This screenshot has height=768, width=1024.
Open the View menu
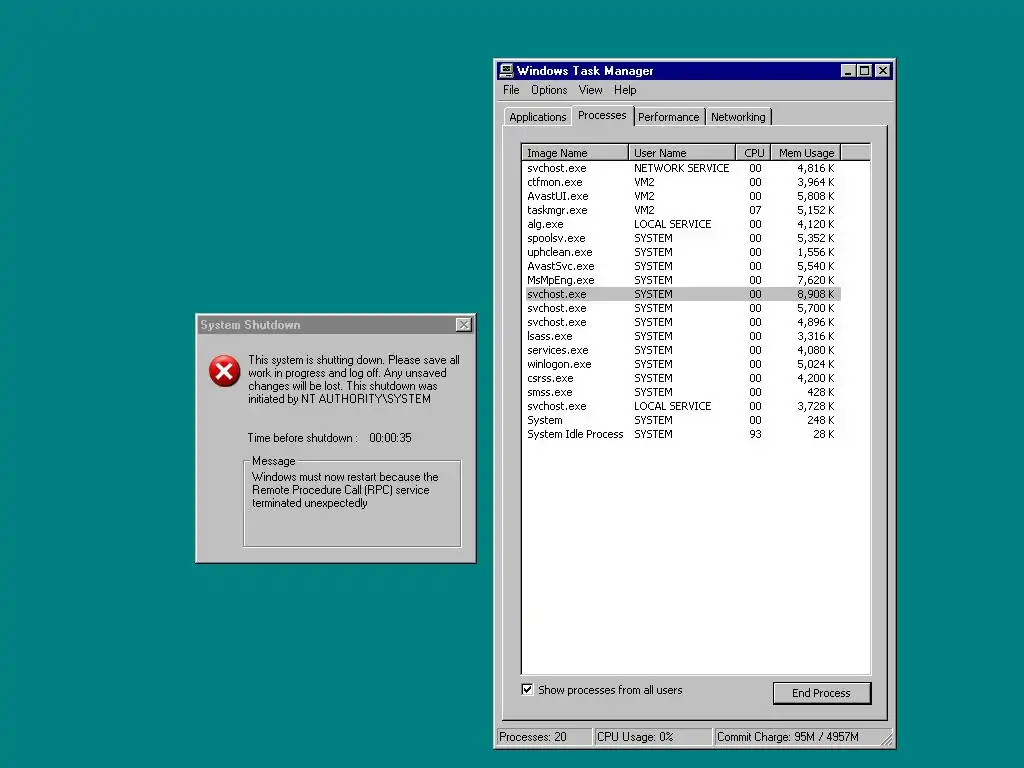(x=590, y=90)
